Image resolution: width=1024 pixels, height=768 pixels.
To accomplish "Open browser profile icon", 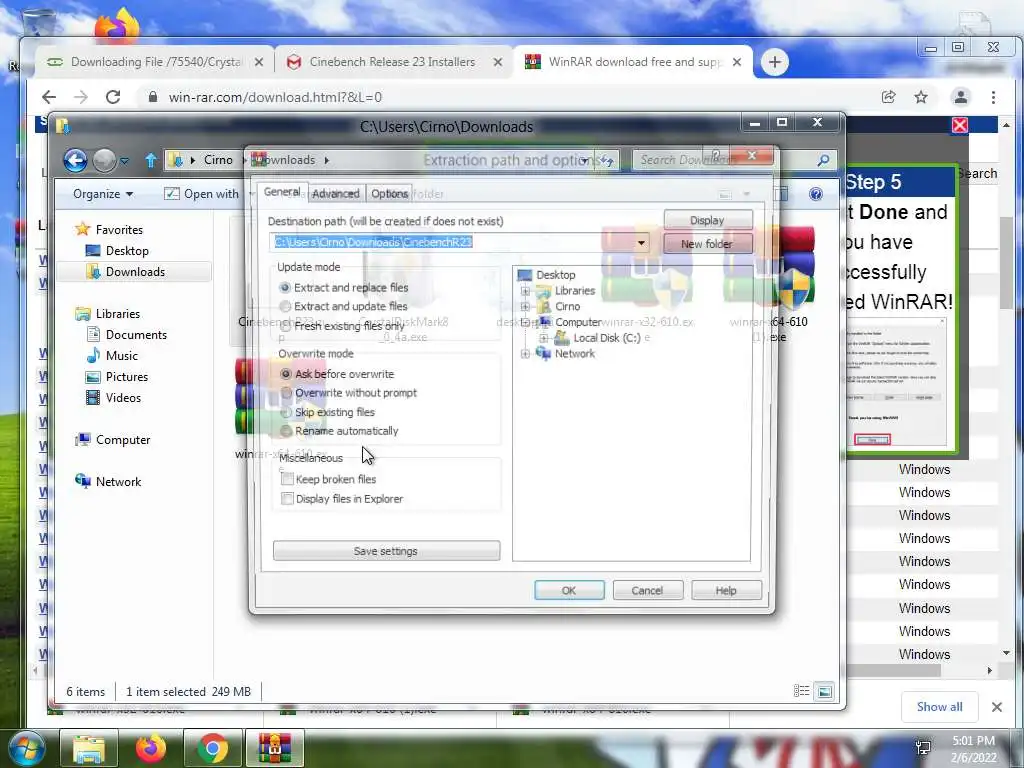I will point(961,97).
